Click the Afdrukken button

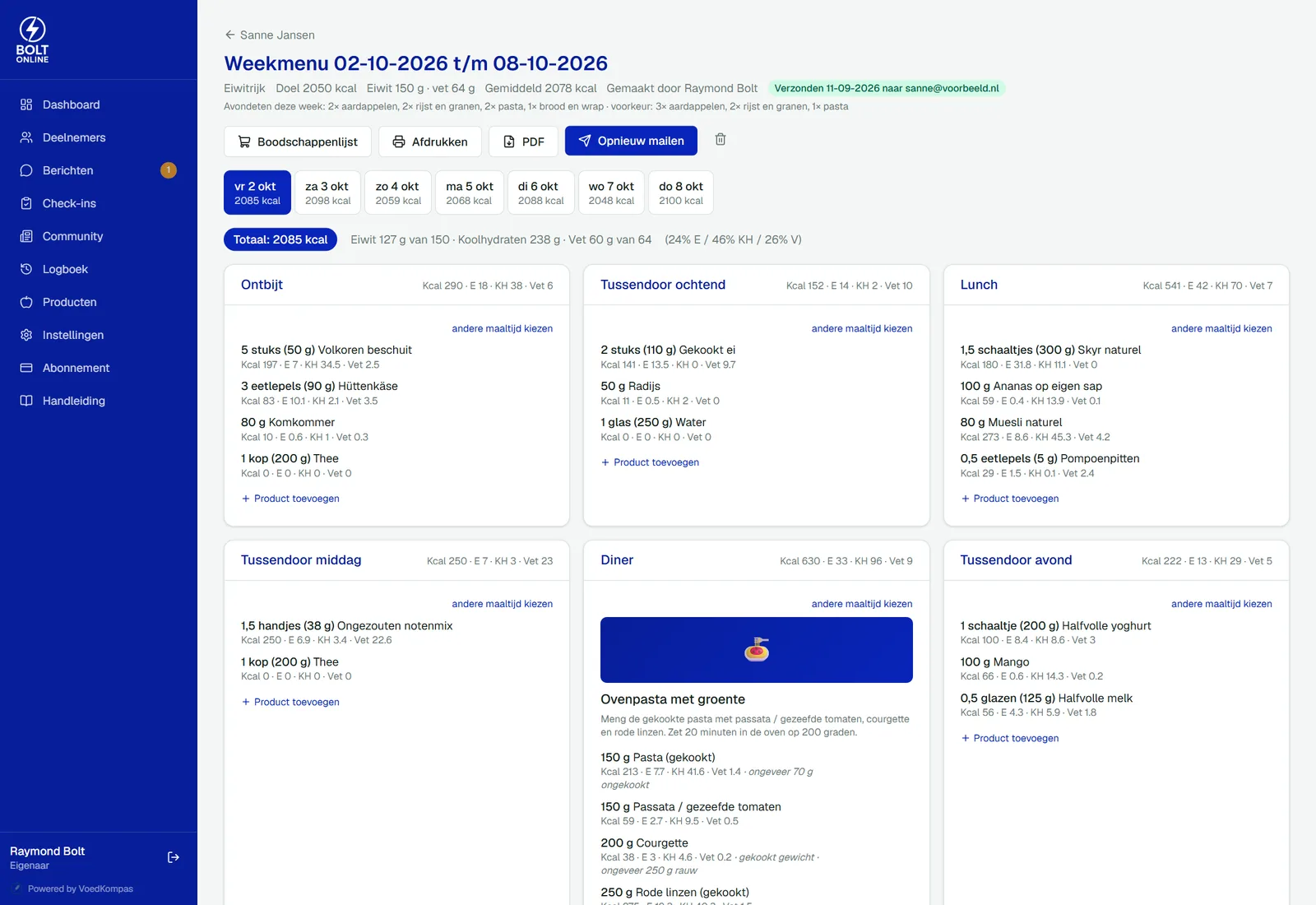point(430,142)
